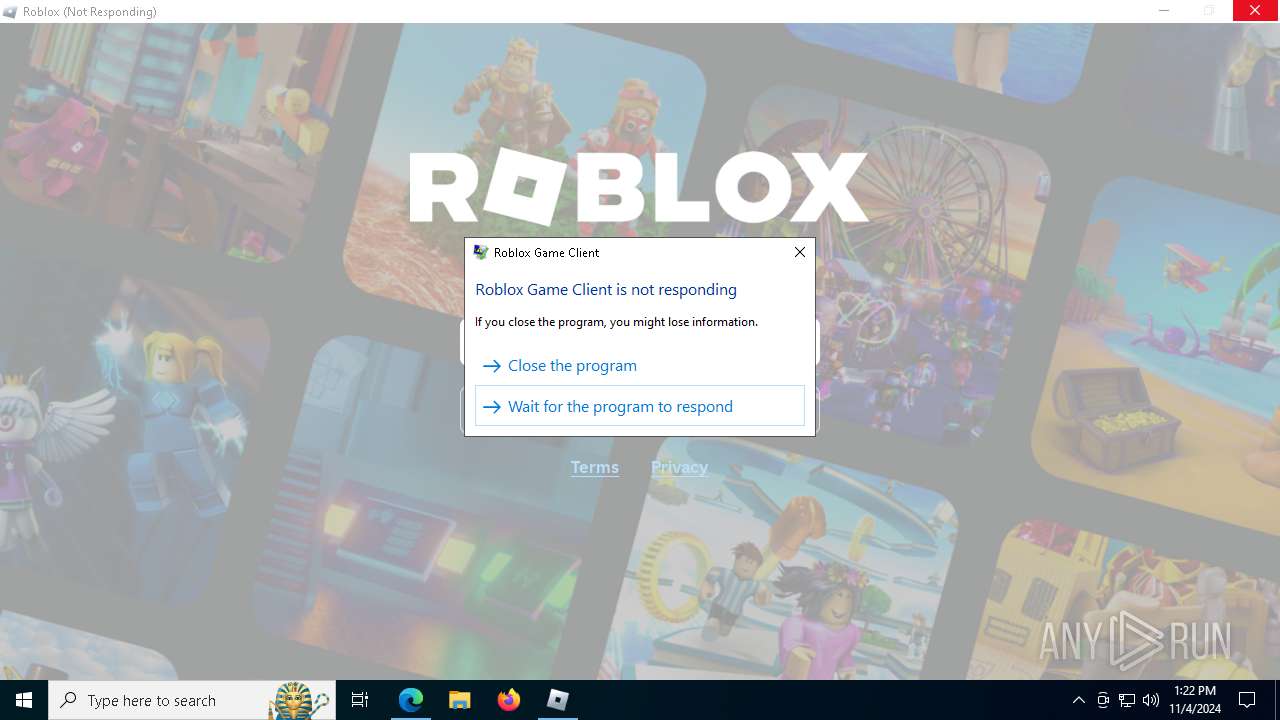
Task: Open File Explorer from the taskbar
Action: coord(459,700)
